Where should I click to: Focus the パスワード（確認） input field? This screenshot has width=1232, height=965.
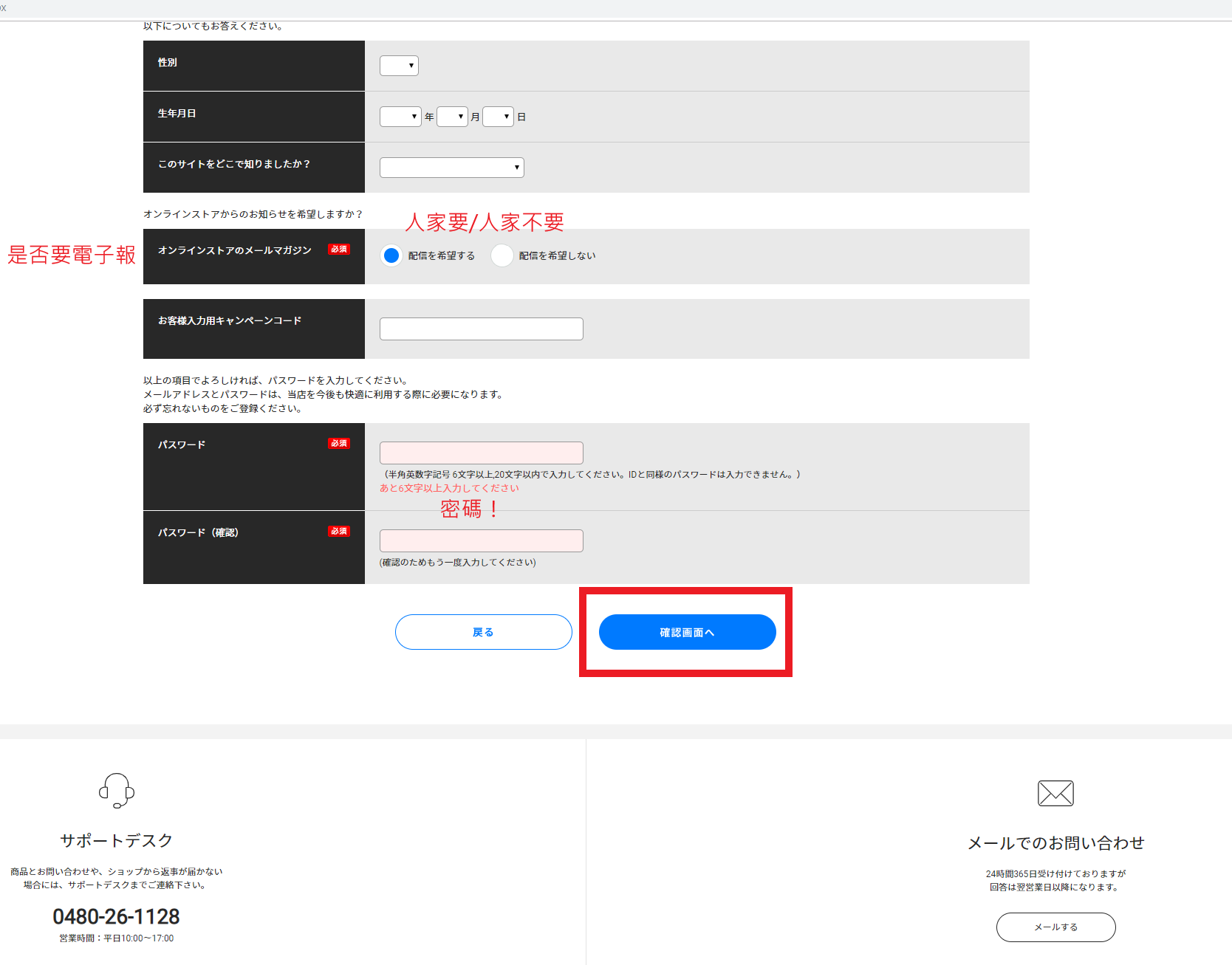(481, 540)
